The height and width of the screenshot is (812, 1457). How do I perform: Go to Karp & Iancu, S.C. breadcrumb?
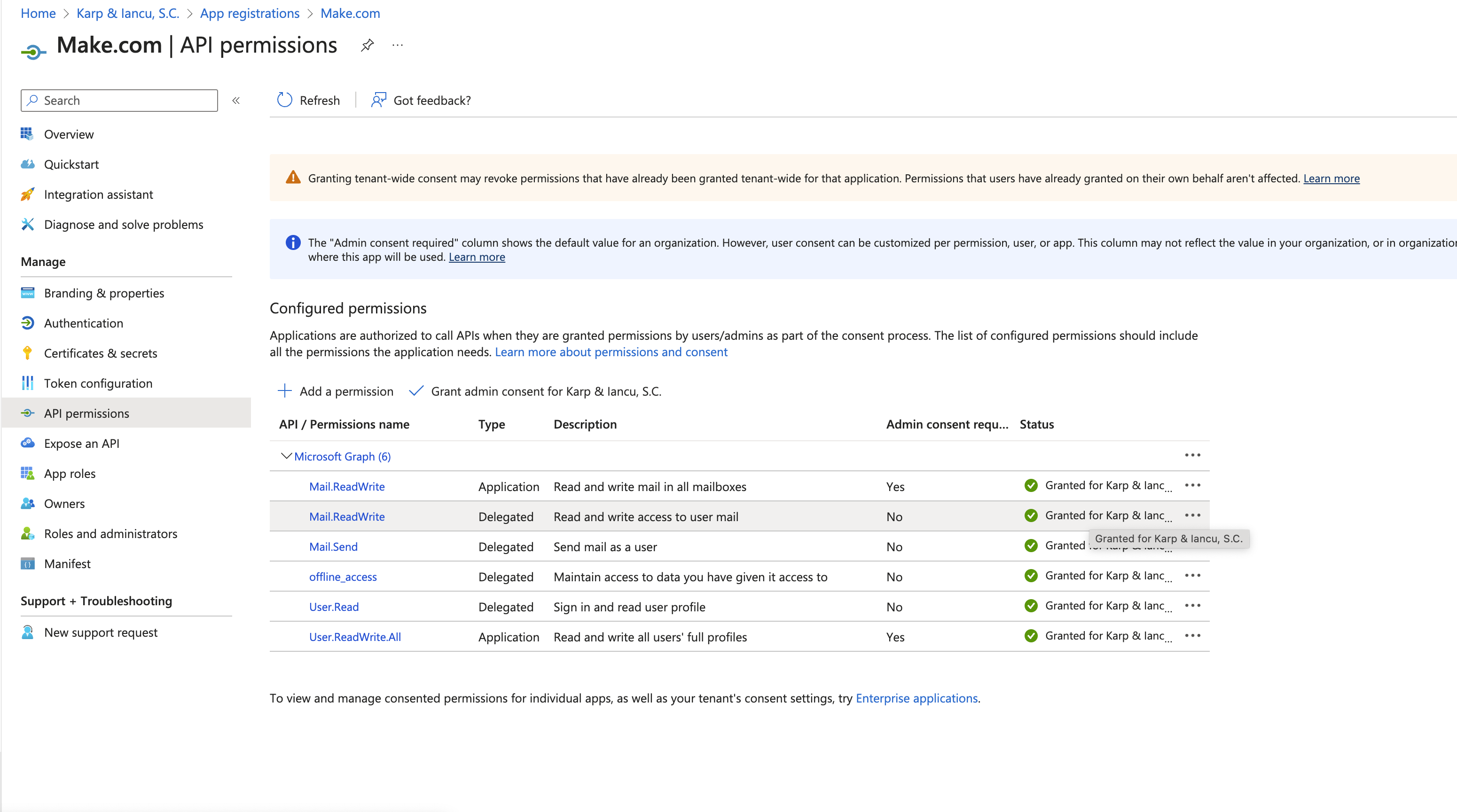coord(128,13)
